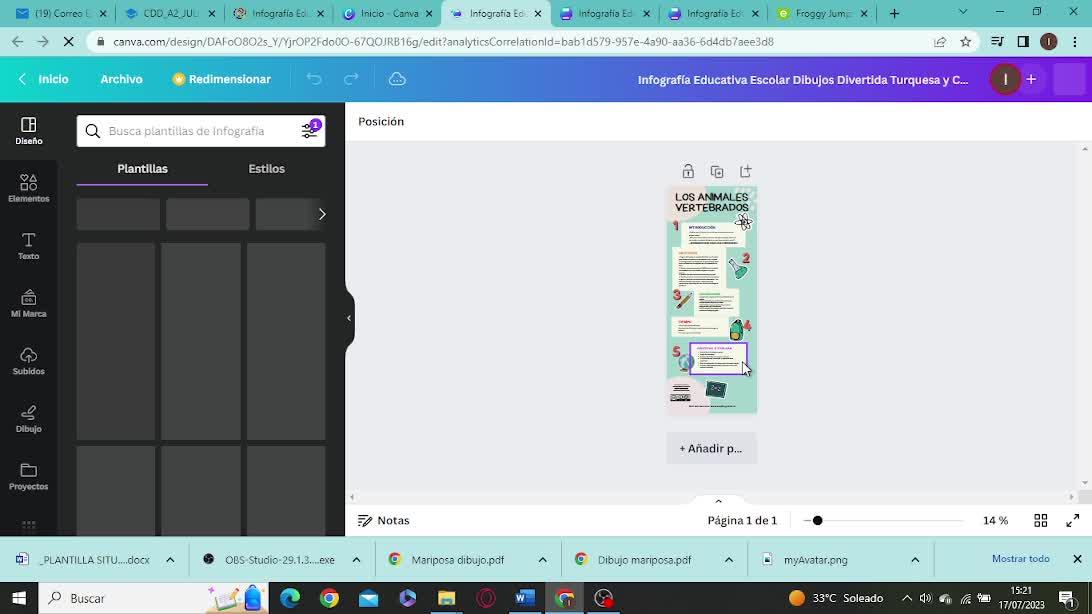Open grid view of pages
The image size is (1092, 614).
[x=1040, y=521]
